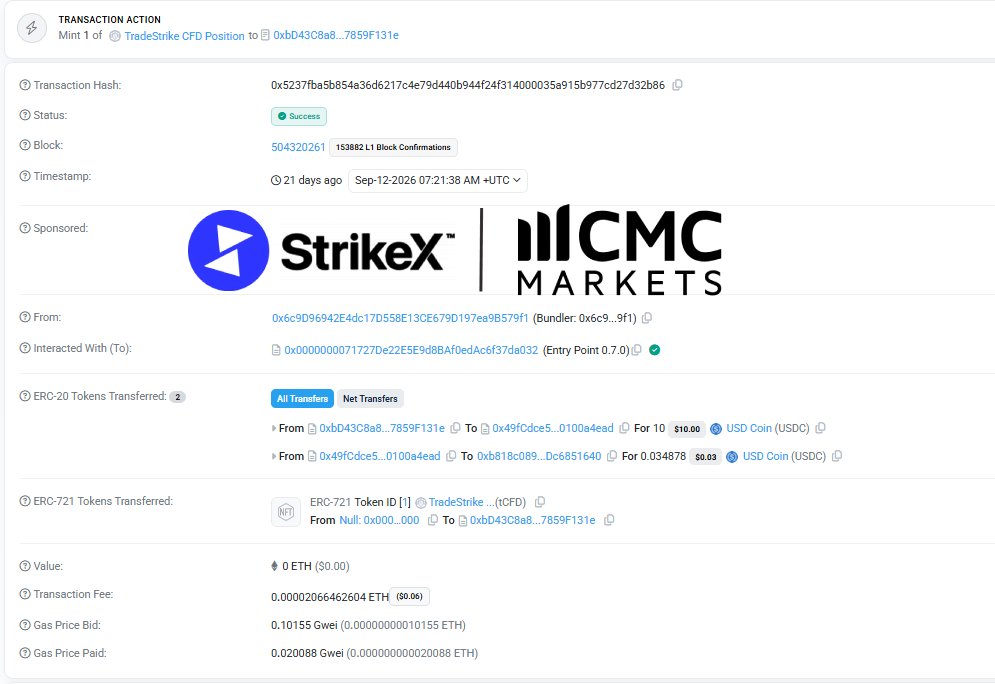The height and width of the screenshot is (684, 995).
Task: Click the help icon beside Value
Action: [x=25, y=565]
